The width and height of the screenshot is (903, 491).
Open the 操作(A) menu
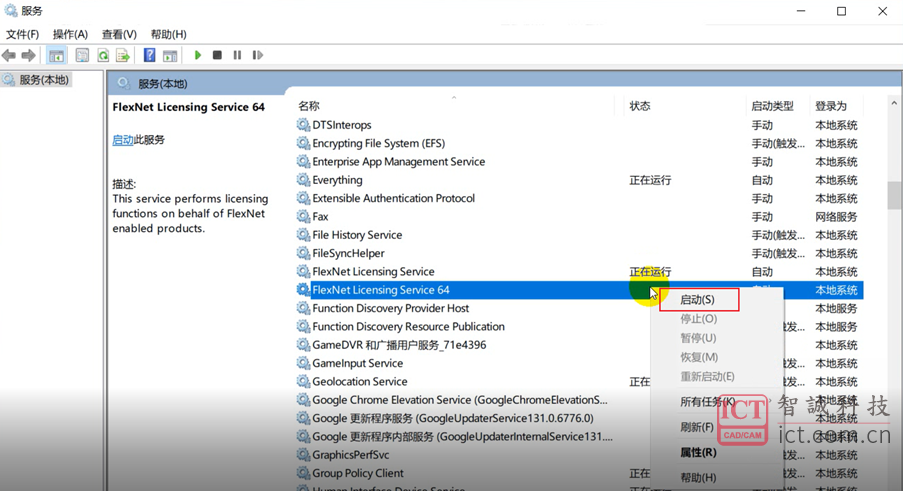pos(70,35)
